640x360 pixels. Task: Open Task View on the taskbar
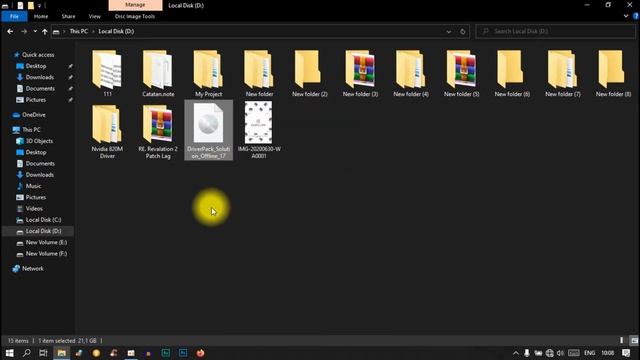[43, 353]
